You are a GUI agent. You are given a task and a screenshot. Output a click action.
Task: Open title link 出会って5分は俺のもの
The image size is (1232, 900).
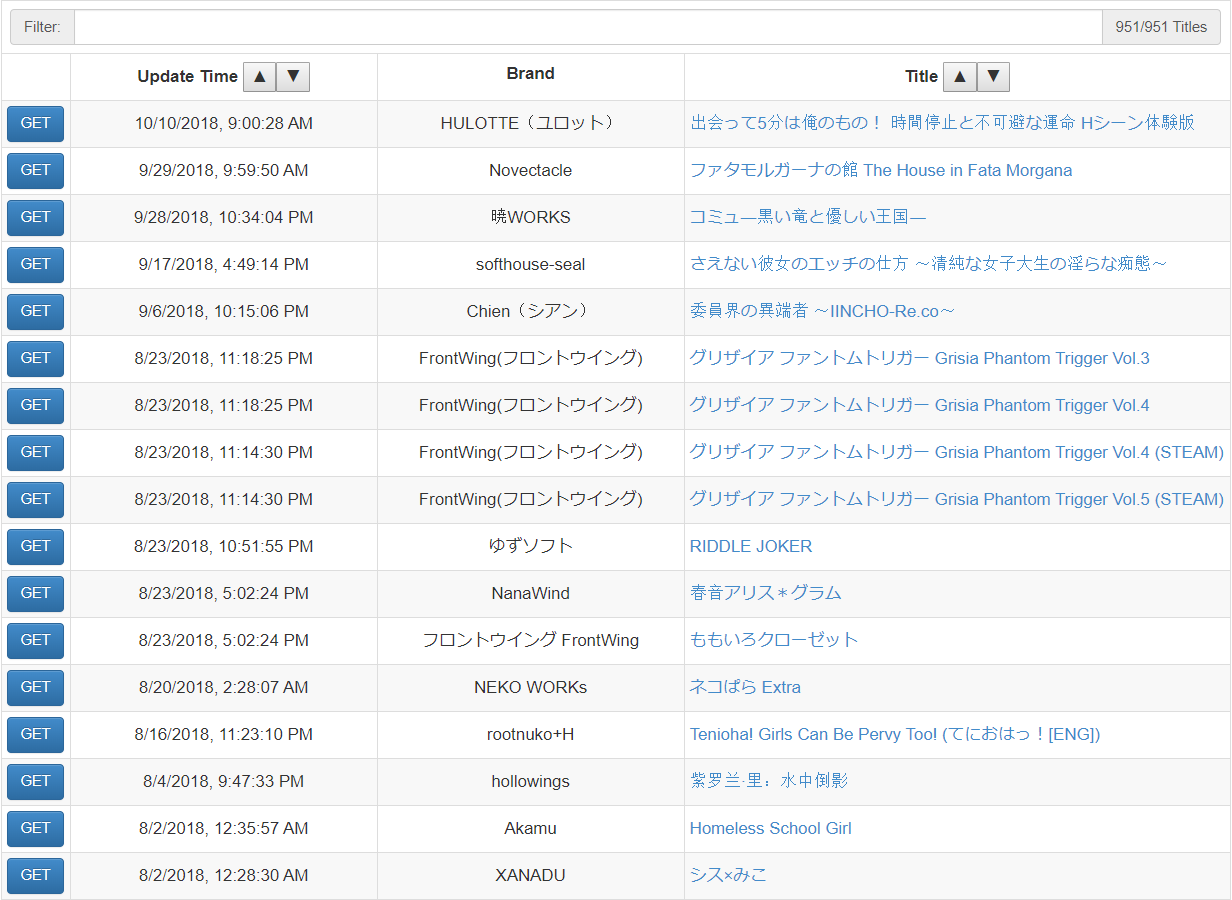pos(942,123)
